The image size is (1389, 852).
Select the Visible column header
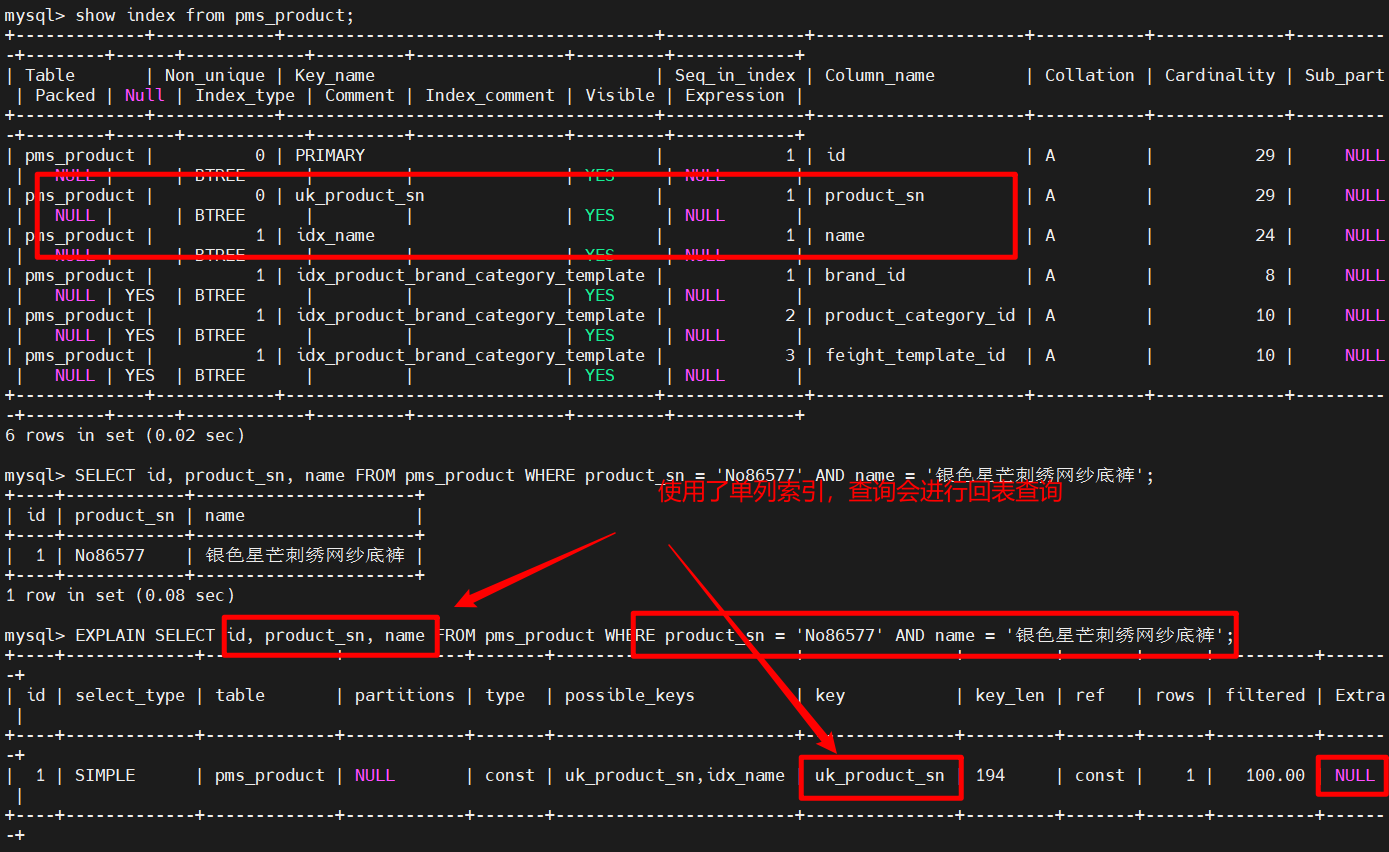pos(620,96)
